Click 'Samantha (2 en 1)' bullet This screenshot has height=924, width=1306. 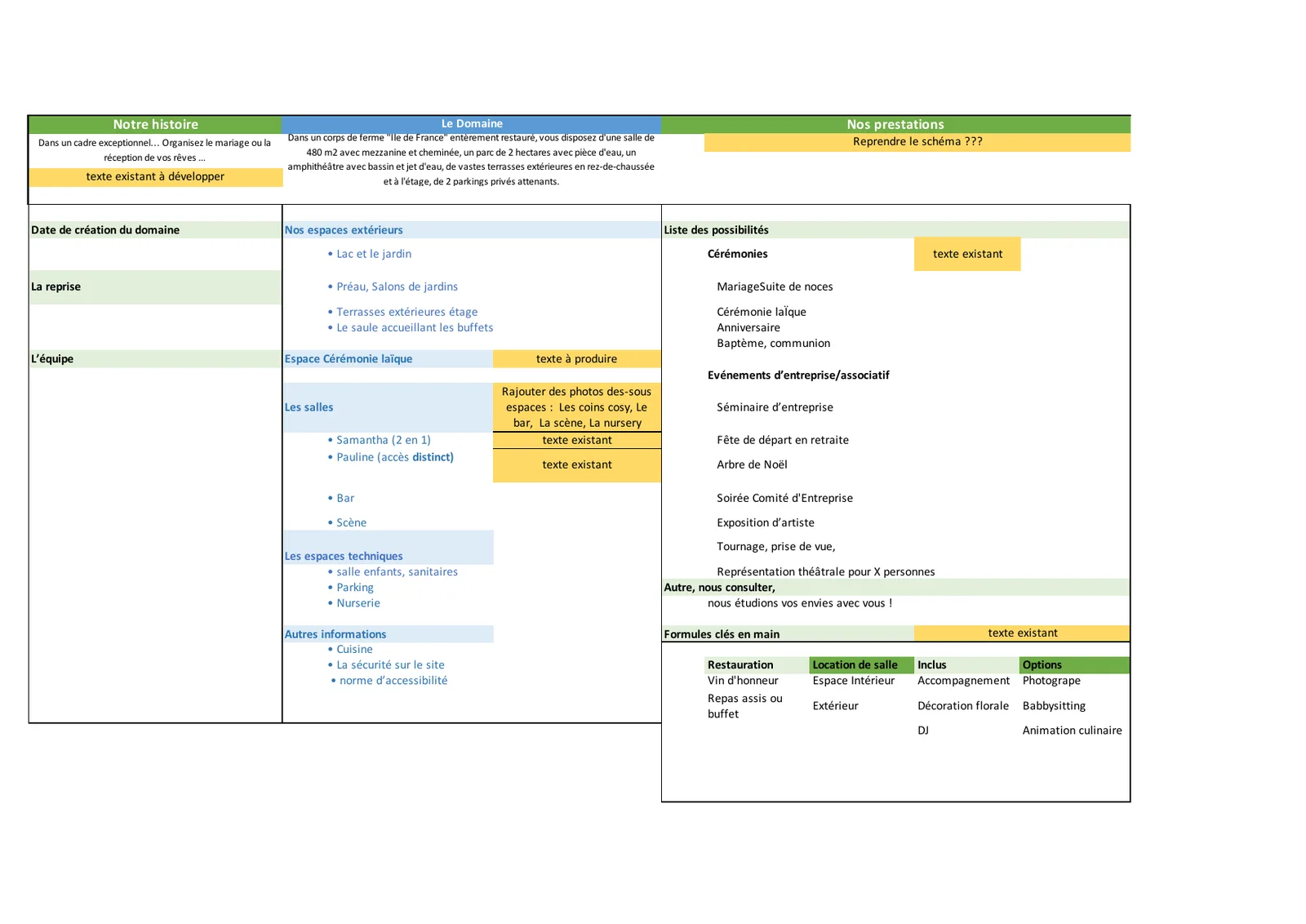point(379,440)
